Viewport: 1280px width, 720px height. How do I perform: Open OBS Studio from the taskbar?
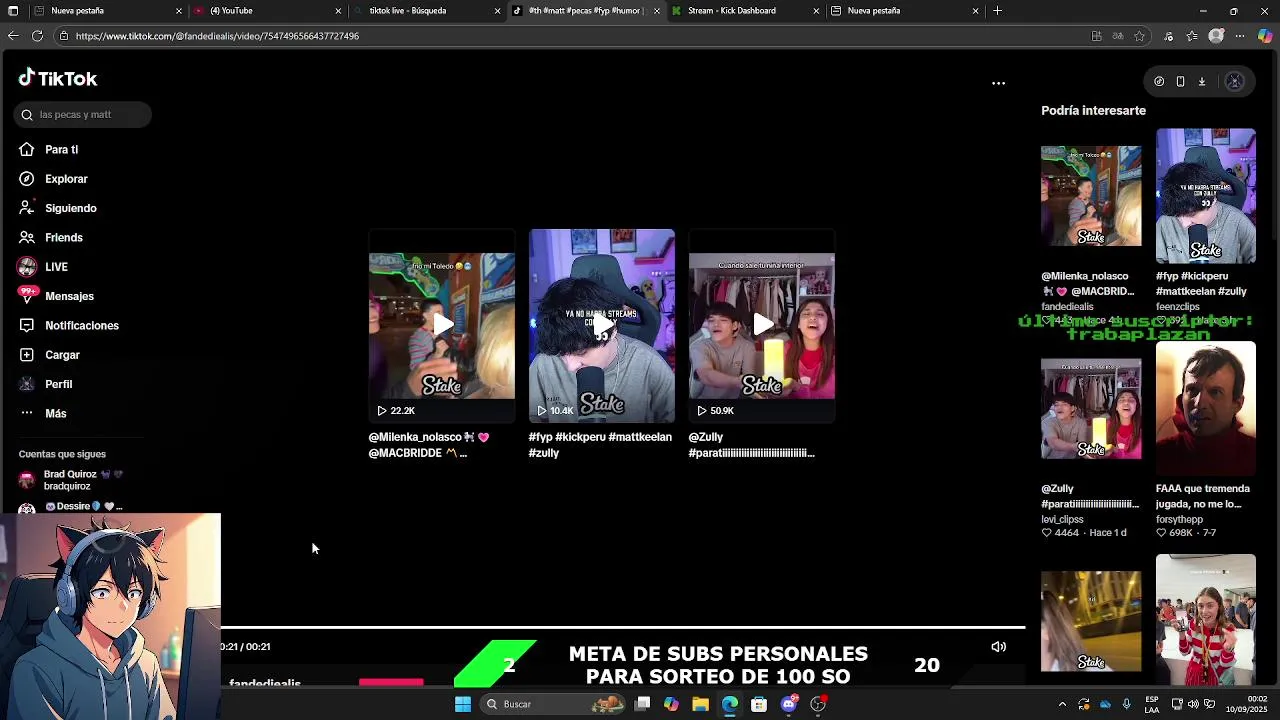[x=818, y=704]
